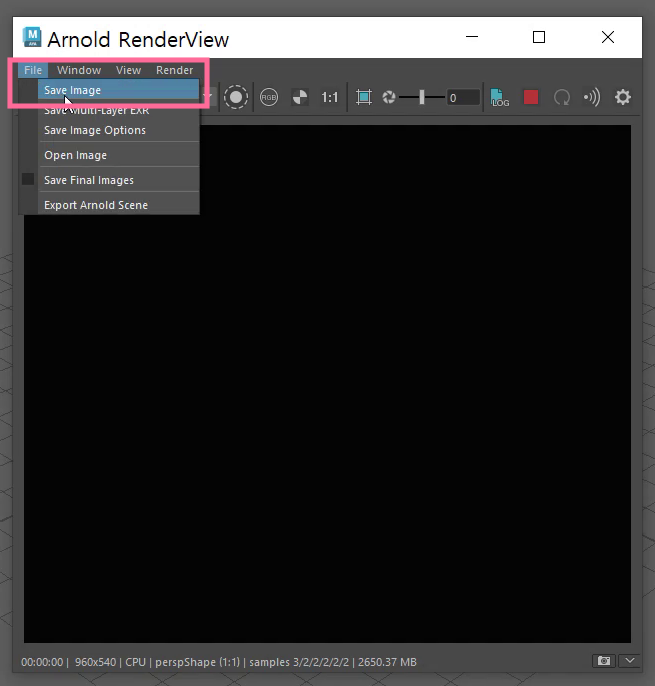This screenshot has height=686, width=655.
Task: Stop the render with red square
Action: pos(531,97)
